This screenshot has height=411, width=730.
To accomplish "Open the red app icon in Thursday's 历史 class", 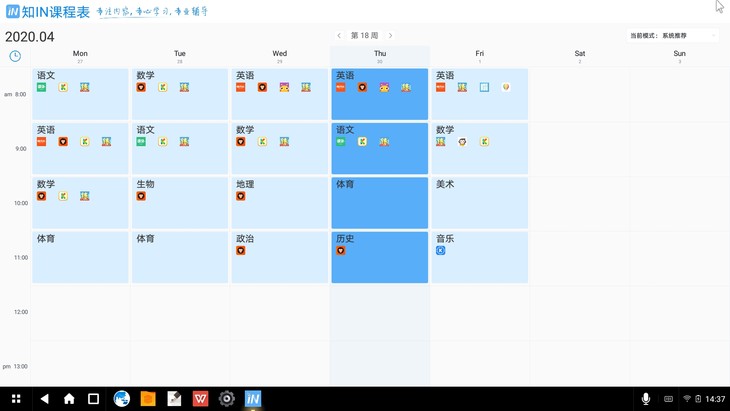I will pyautogui.click(x=341, y=251).
